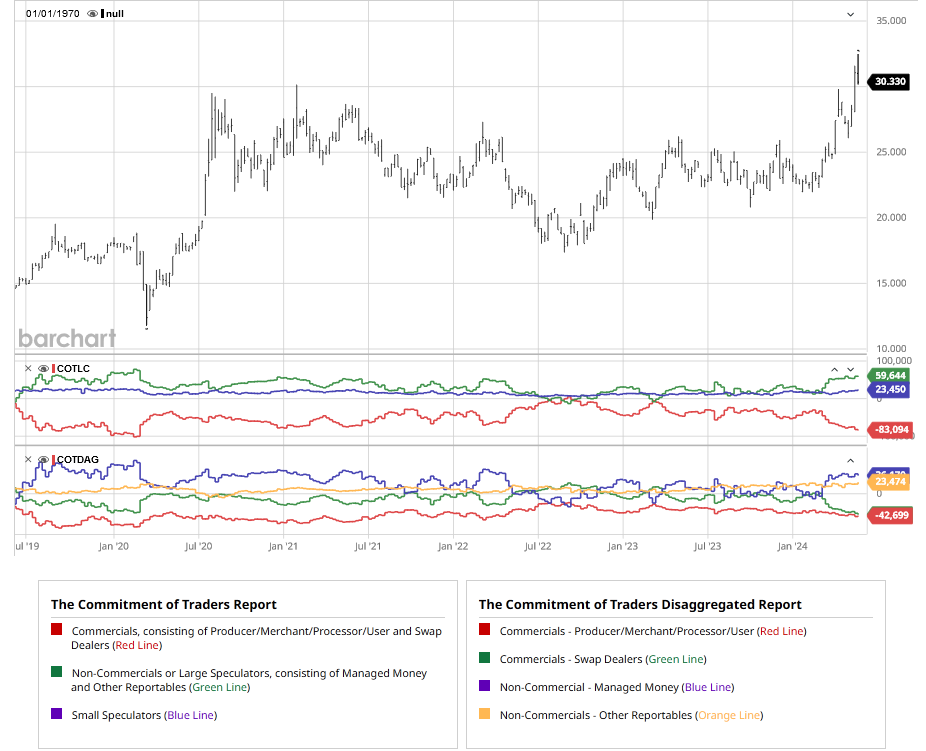The height and width of the screenshot is (751, 926).
Task: Open the COTDAG study name settings
Action: click(x=78, y=460)
